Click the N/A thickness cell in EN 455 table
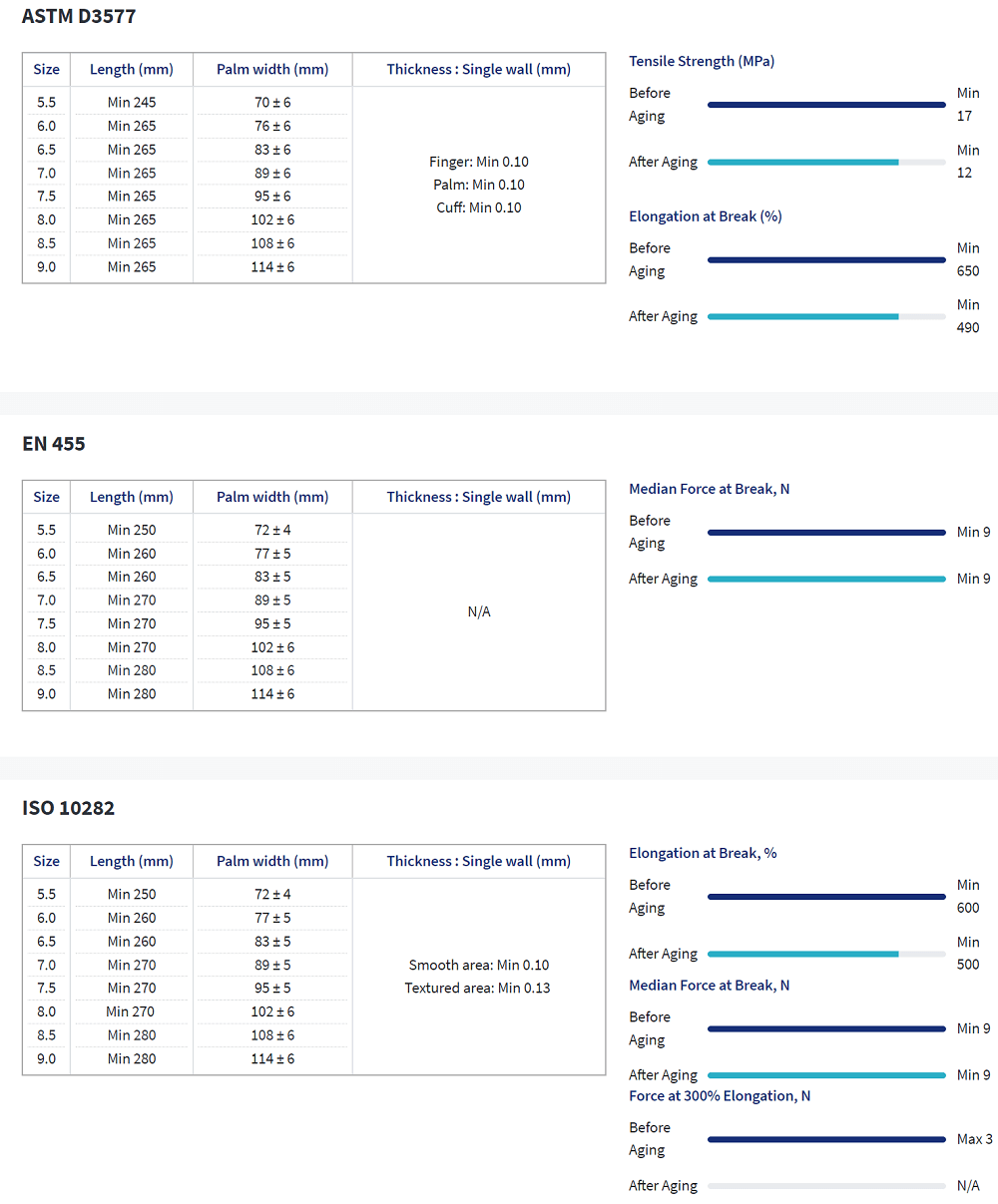This screenshot has width=998, height=1204. pos(479,611)
